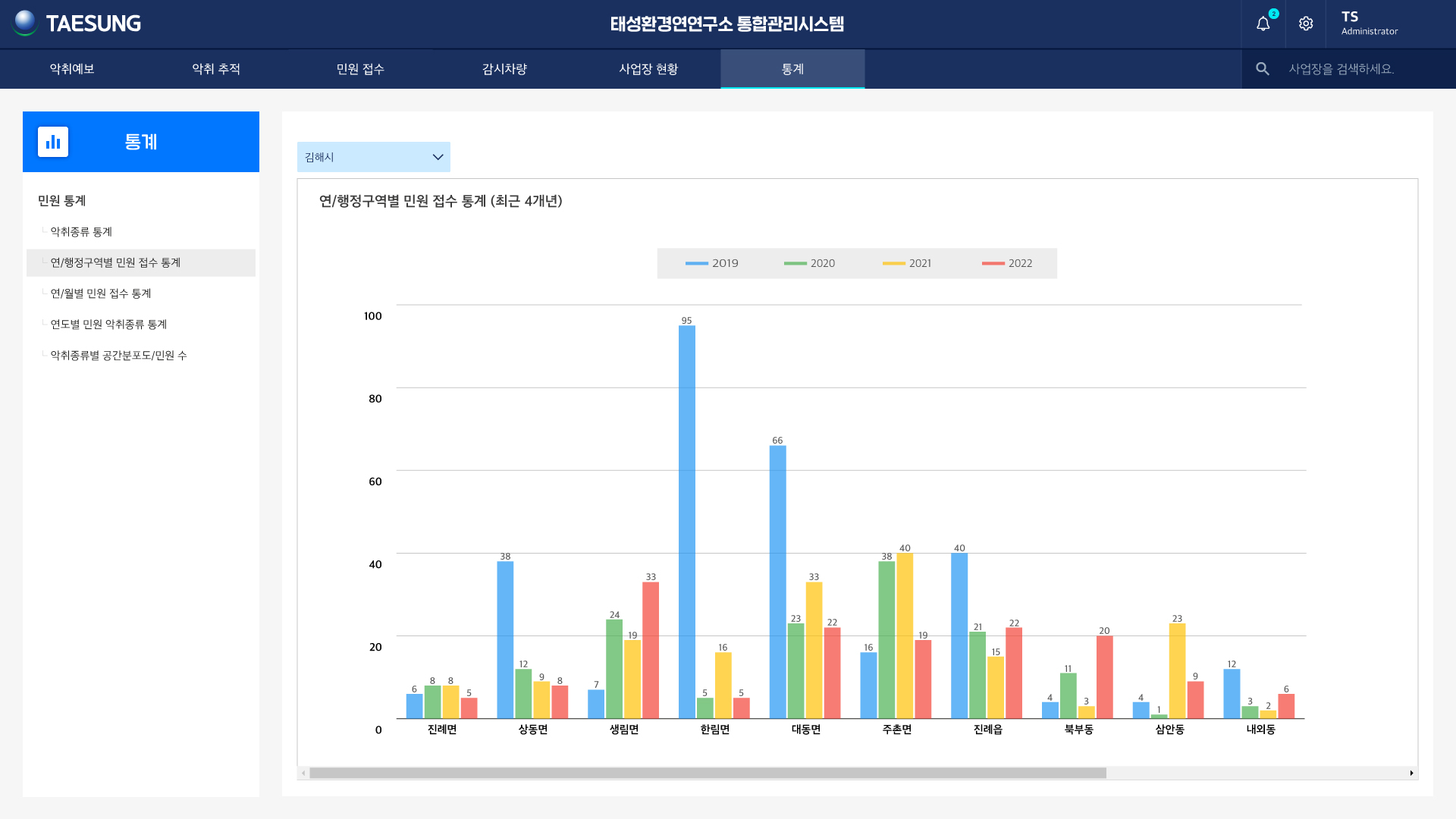Image resolution: width=1456 pixels, height=819 pixels.
Task: Open the notifications bell icon
Action: (x=1263, y=24)
